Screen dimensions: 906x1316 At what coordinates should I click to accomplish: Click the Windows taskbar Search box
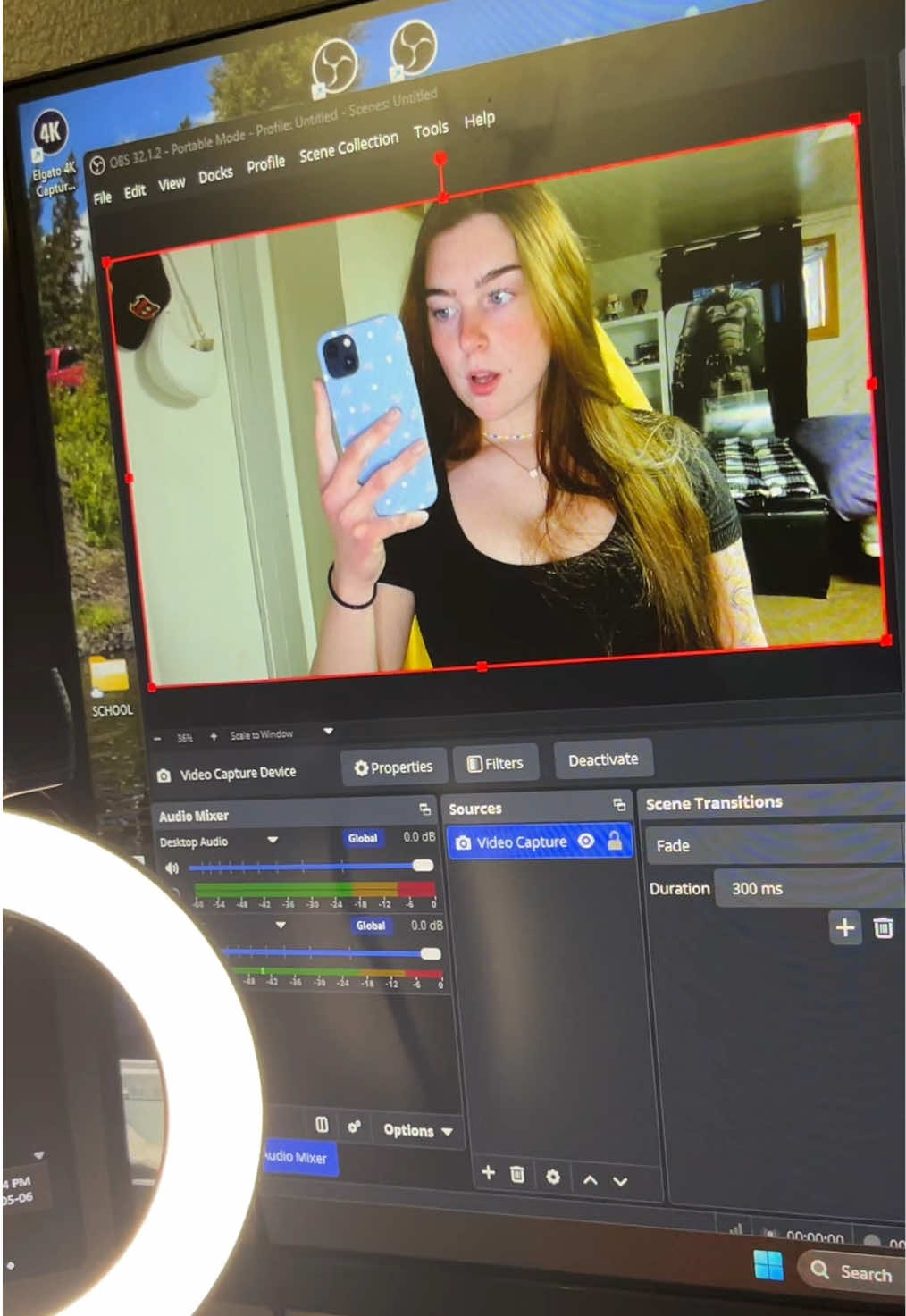853,1272
